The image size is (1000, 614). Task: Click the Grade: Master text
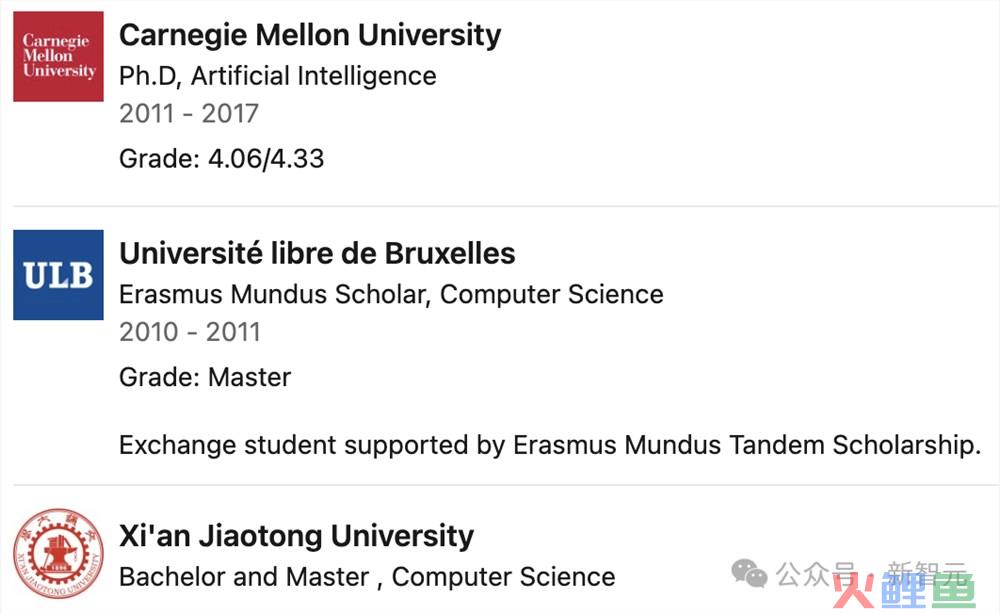point(205,377)
